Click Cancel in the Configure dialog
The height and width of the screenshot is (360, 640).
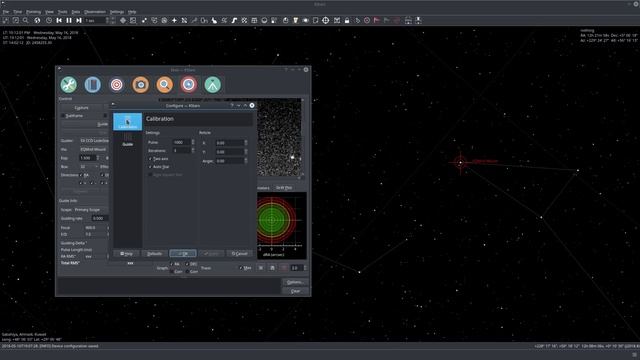pyautogui.click(x=240, y=253)
